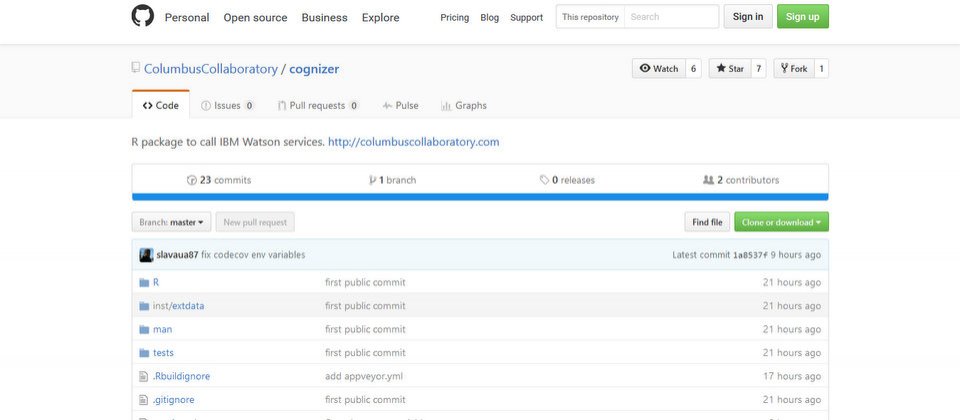
Task: View the watchers count 6
Action: coord(694,69)
